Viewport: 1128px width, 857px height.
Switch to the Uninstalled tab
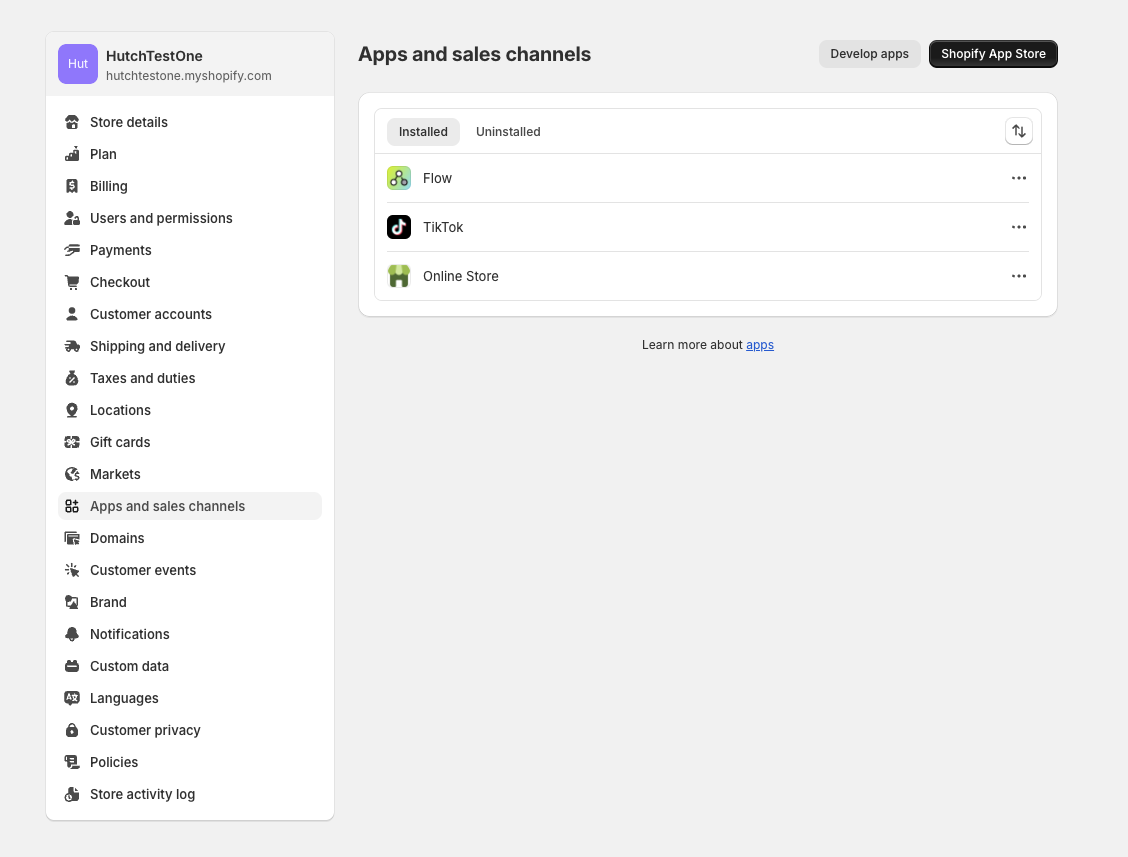tap(508, 132)
